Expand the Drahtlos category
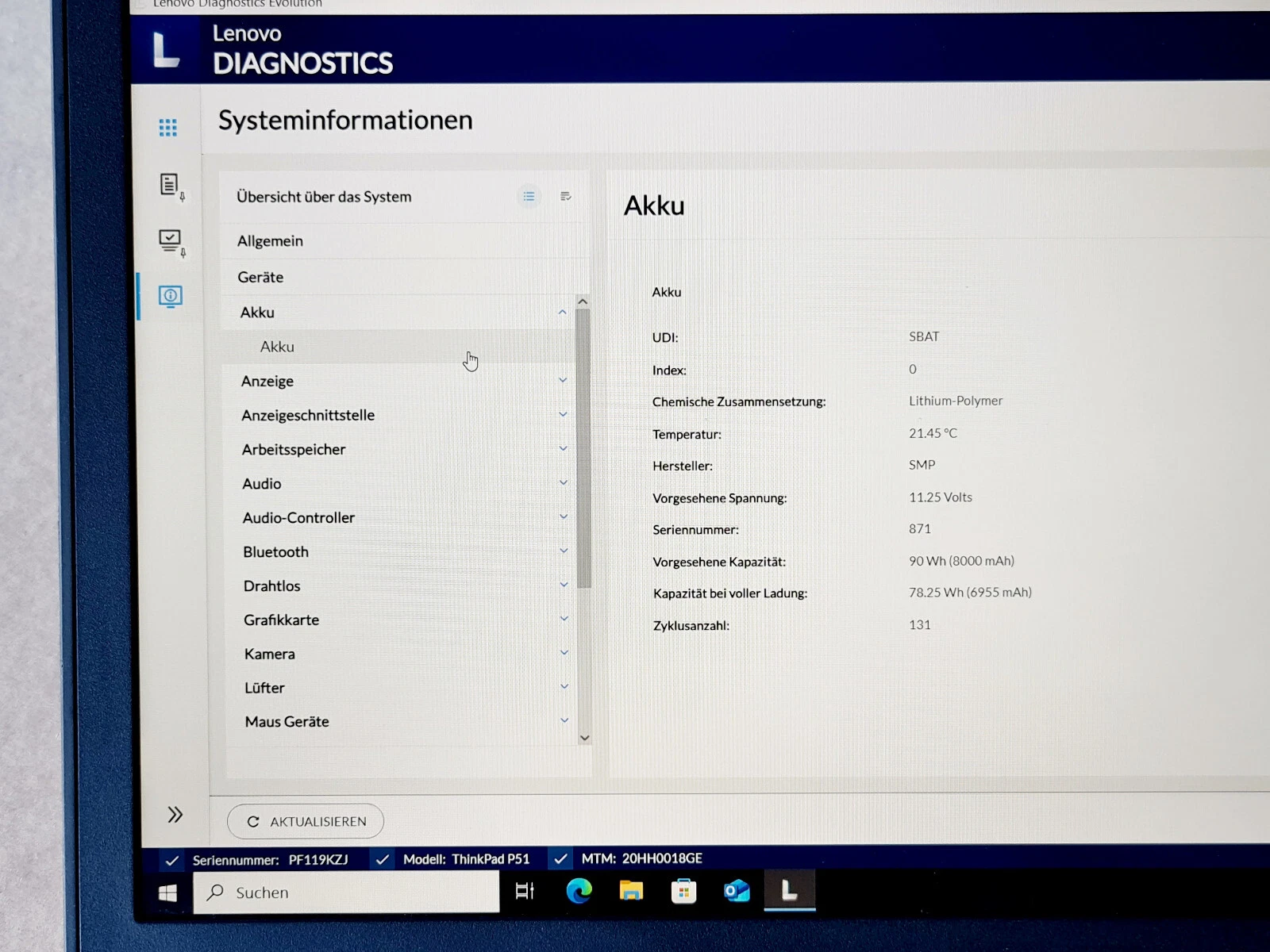Image resolution: width=1270 pixels, height=952 pixels. click(x=564, y=585)
